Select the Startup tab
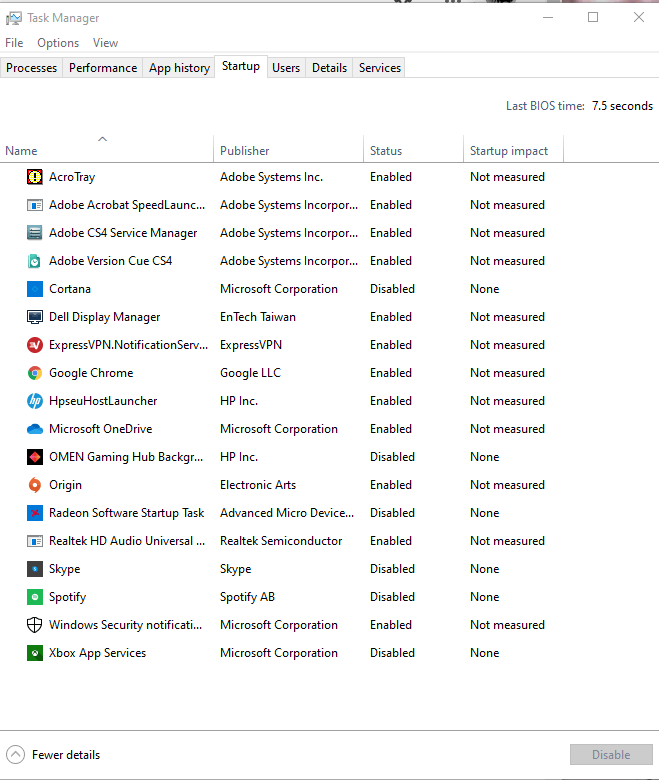The image size is (659, 780). [241, 66]
